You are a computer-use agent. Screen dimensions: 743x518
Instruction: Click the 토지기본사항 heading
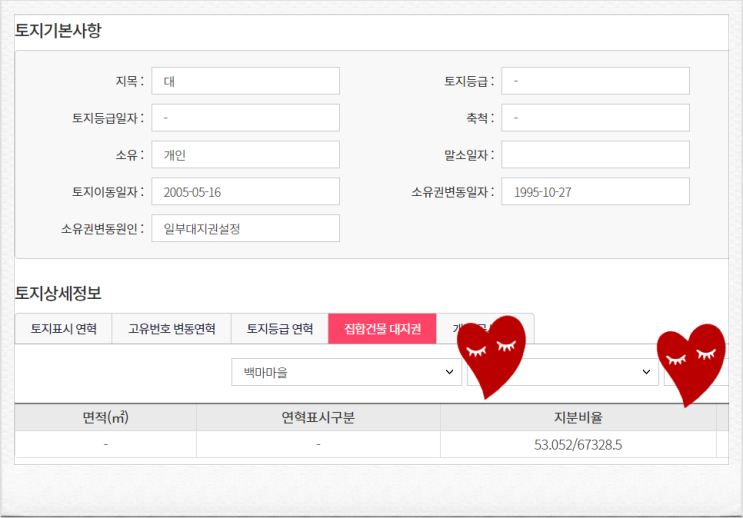58,30
